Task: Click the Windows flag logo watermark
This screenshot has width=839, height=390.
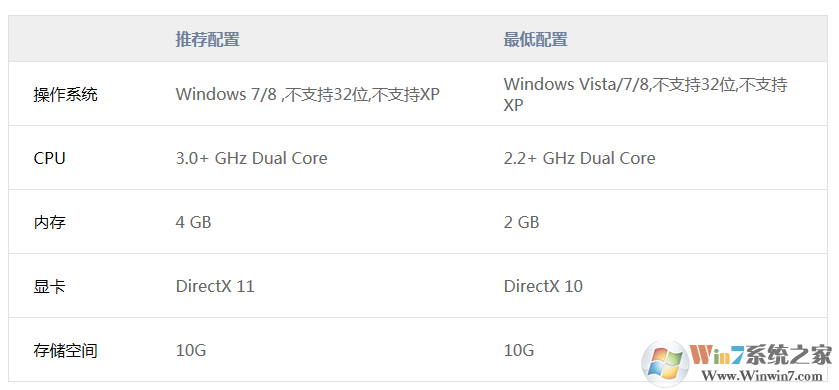Action: [665, 363]
